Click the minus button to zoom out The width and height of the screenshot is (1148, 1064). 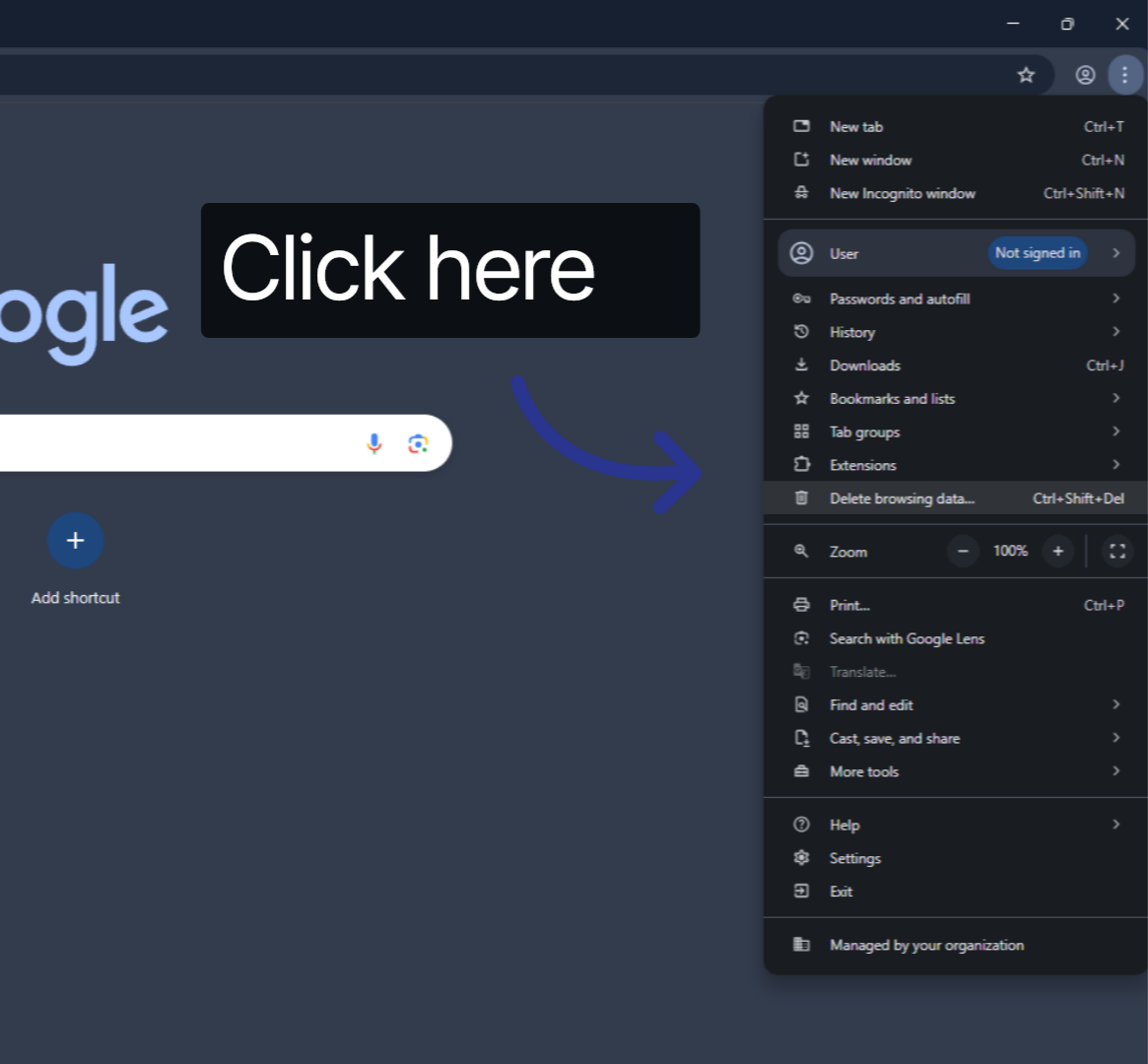tap(963, 551)
